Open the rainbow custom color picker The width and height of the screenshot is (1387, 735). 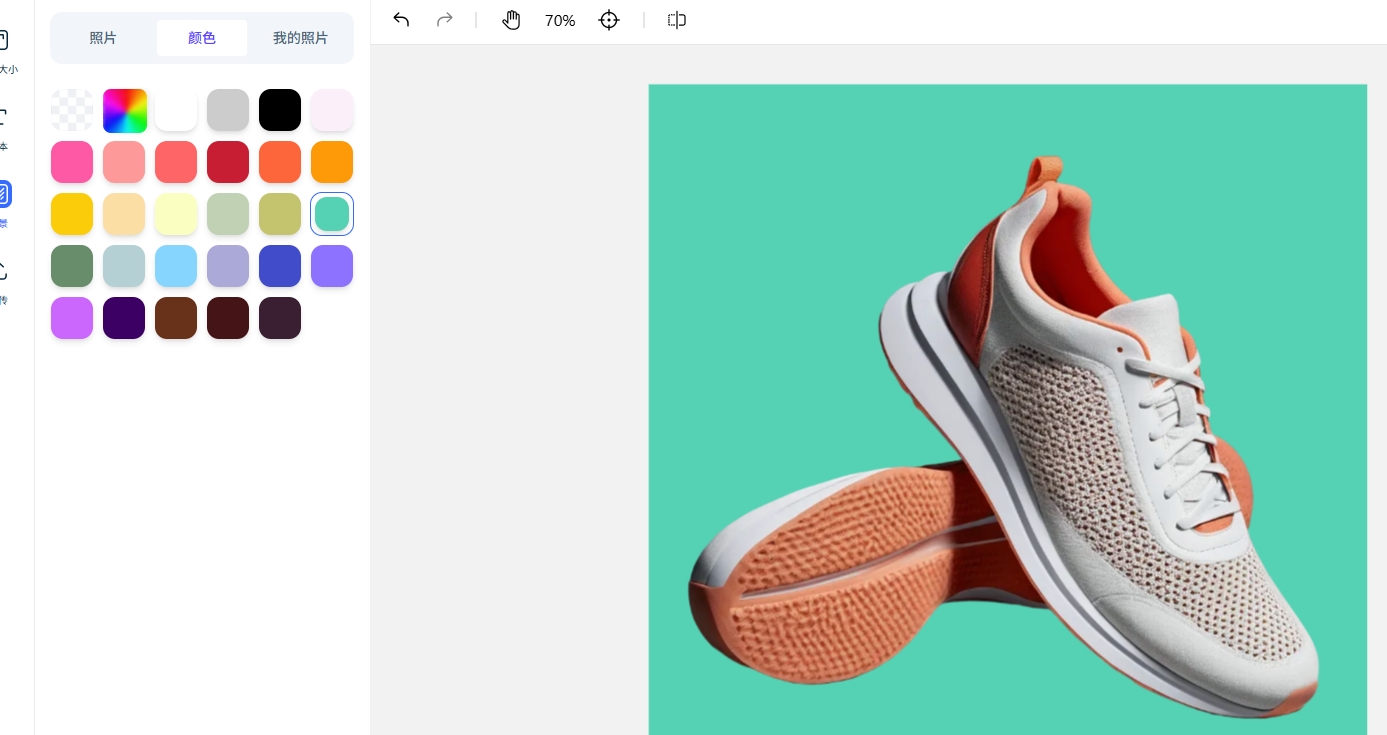point(125,110)
